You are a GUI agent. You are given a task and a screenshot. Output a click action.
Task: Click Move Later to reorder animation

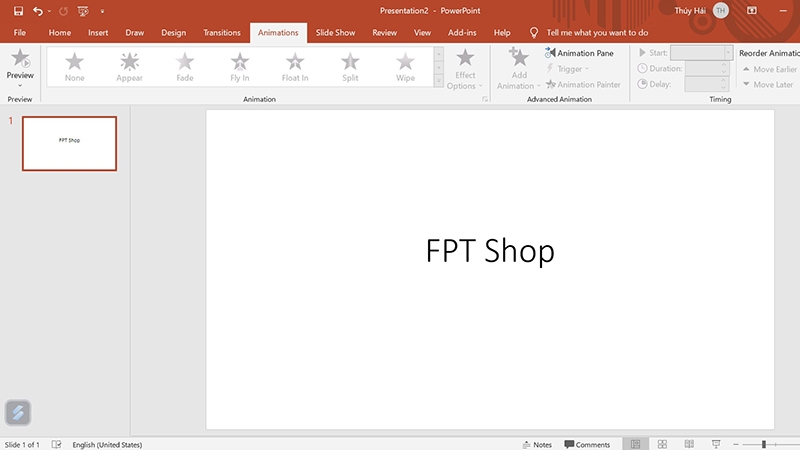point(768,84)
